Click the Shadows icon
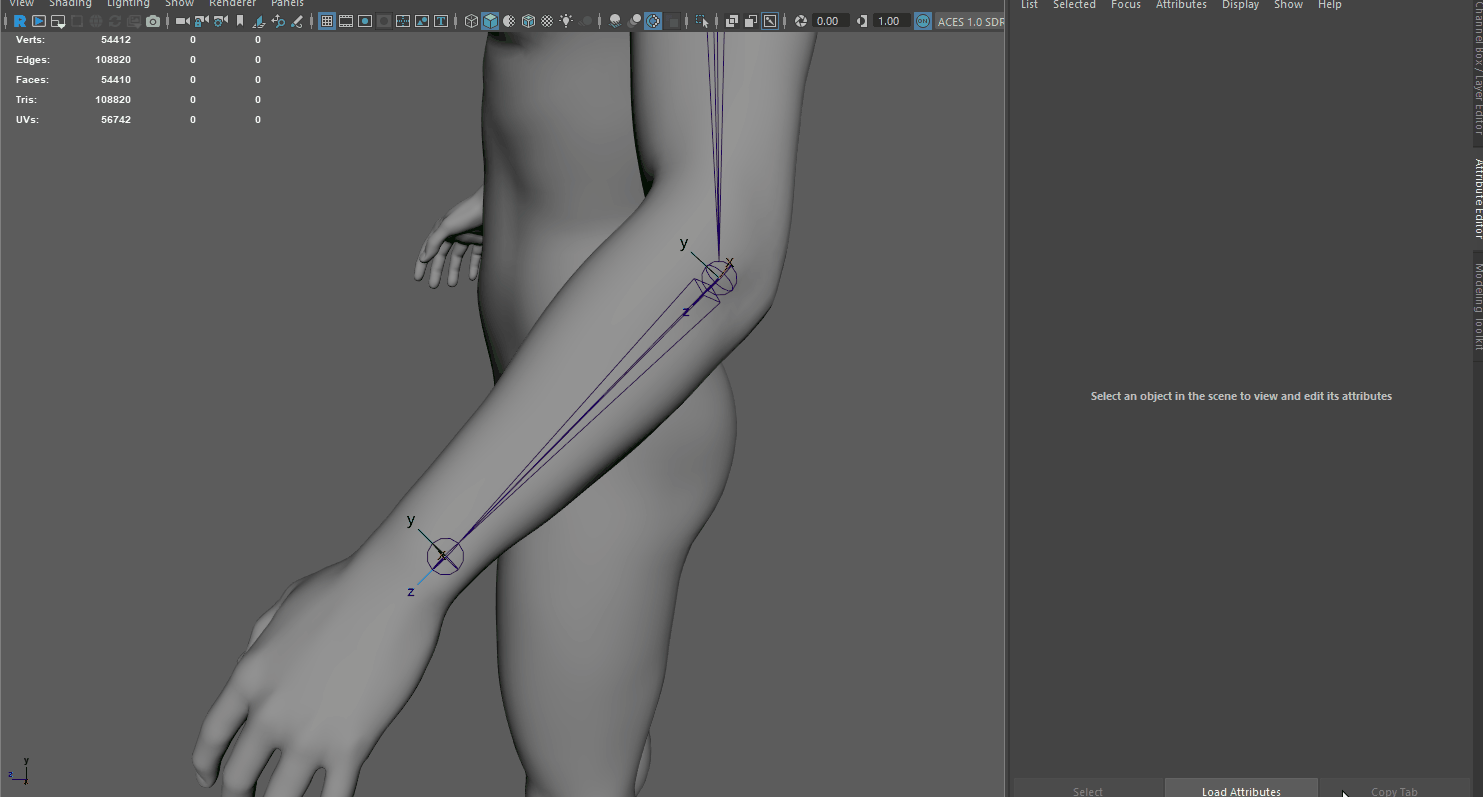Image resolution: width=1483 pixels, height=797 pixels. click(585, 21)
